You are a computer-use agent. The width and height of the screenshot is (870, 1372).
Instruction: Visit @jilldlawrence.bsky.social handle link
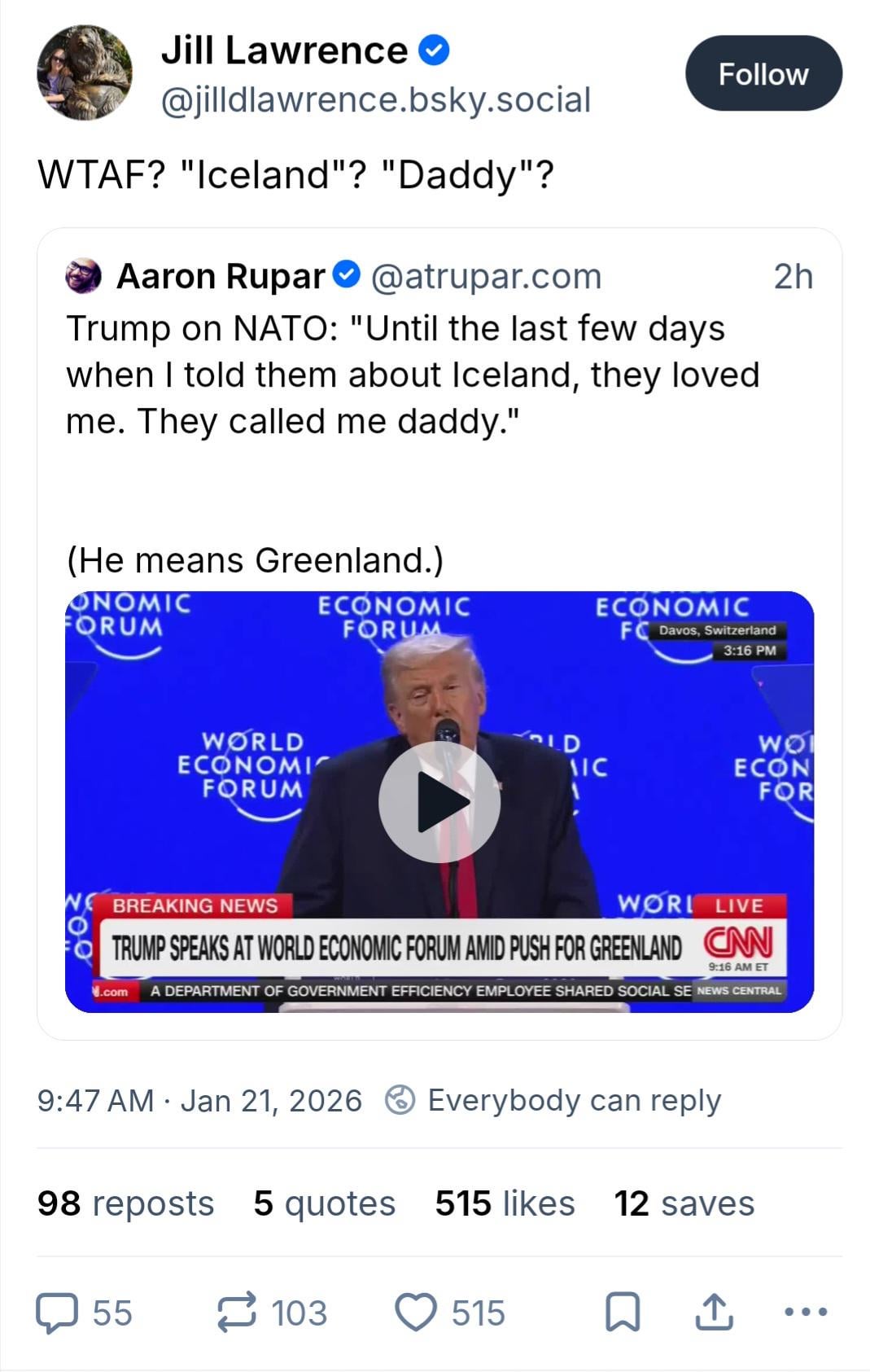[375, 100]
